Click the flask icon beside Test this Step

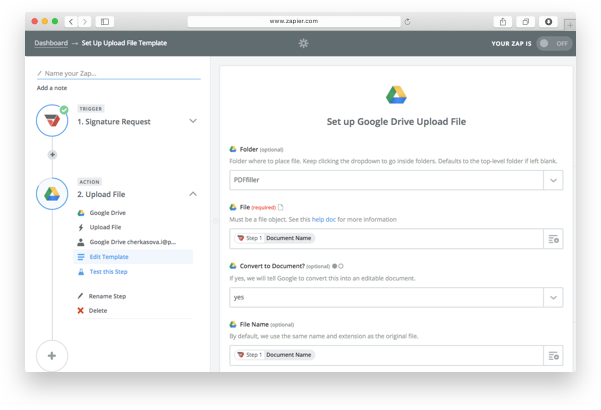coord(81,272)
